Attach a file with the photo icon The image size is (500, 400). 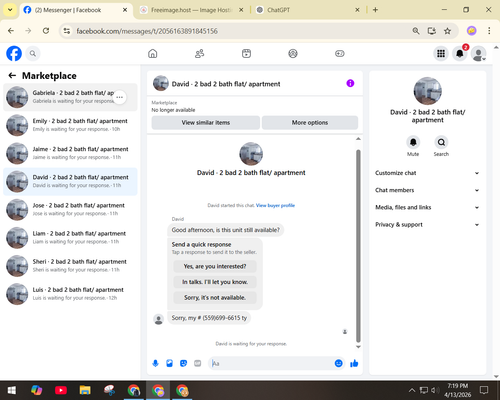click(x=169, y=363)
